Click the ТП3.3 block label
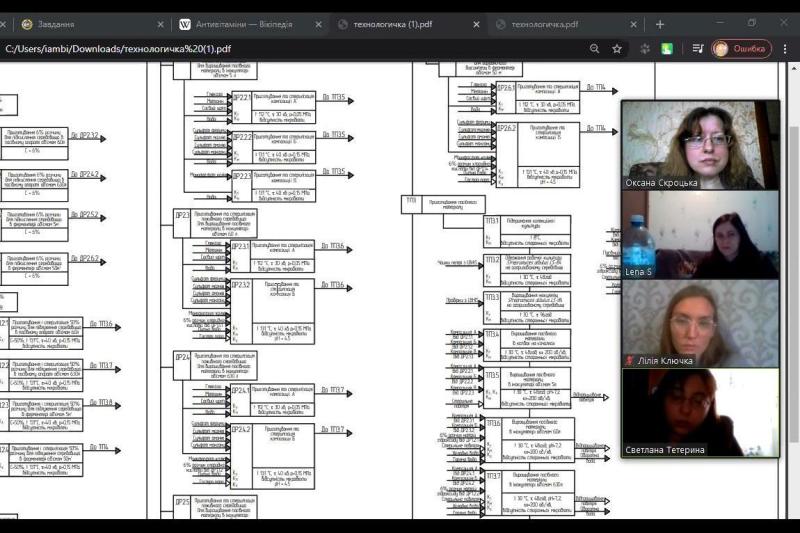 [x=492, y=297]
